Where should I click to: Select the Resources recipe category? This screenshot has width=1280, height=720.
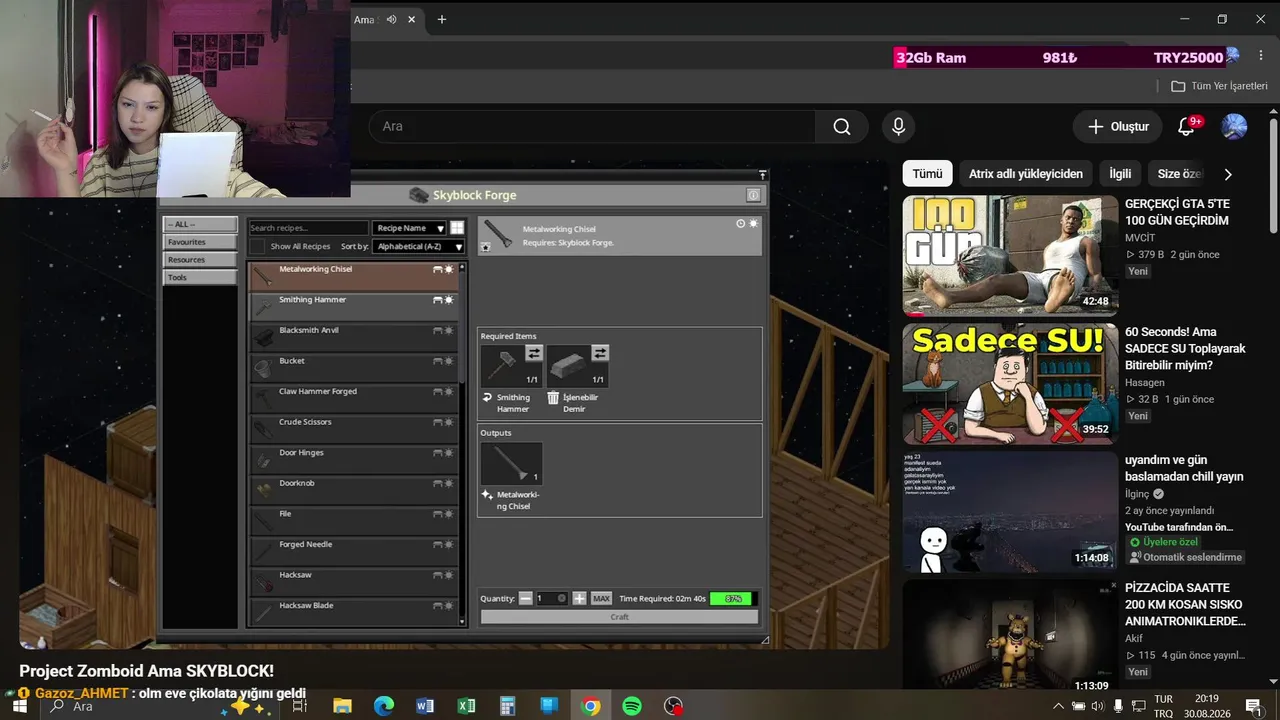pyautogui.click(x=200, y=260)
